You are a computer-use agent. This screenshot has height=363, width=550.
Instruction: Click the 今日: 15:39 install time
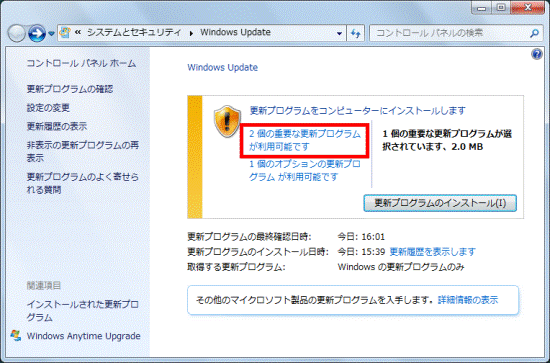pos(361,252)
